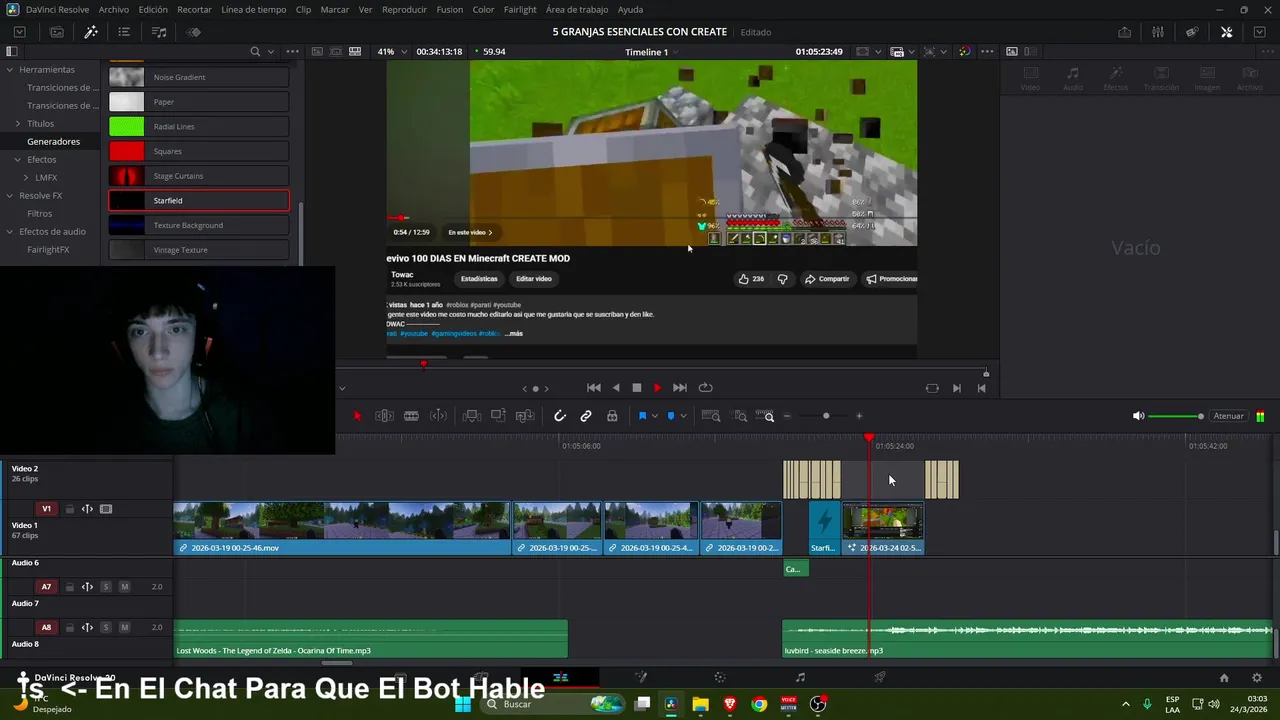
Task: Expand the Títulos tree item
Action: [18, 124]
